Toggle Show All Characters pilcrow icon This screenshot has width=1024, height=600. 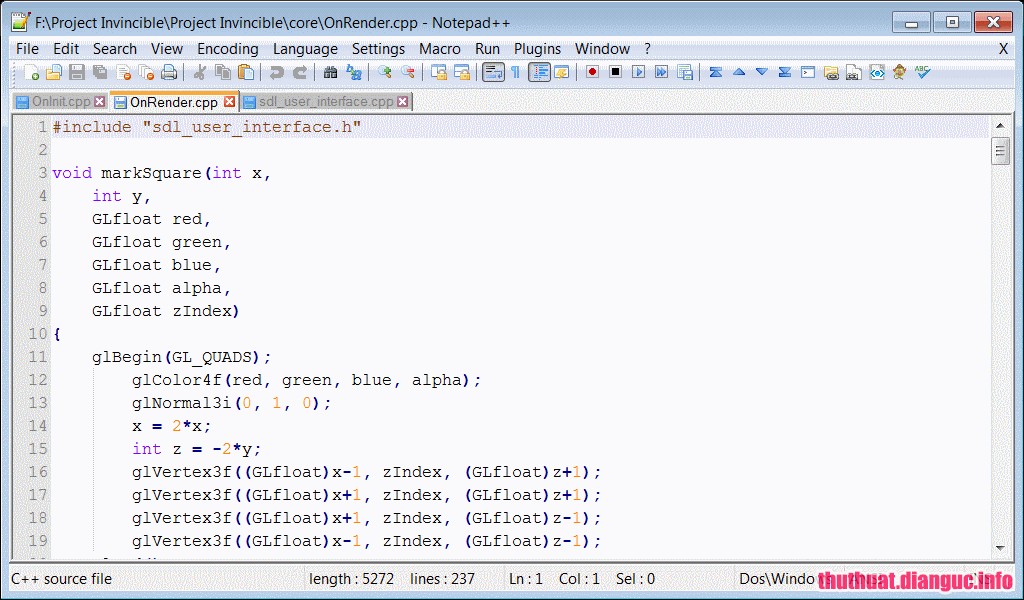pyautogui.click(x=515, y=72)
